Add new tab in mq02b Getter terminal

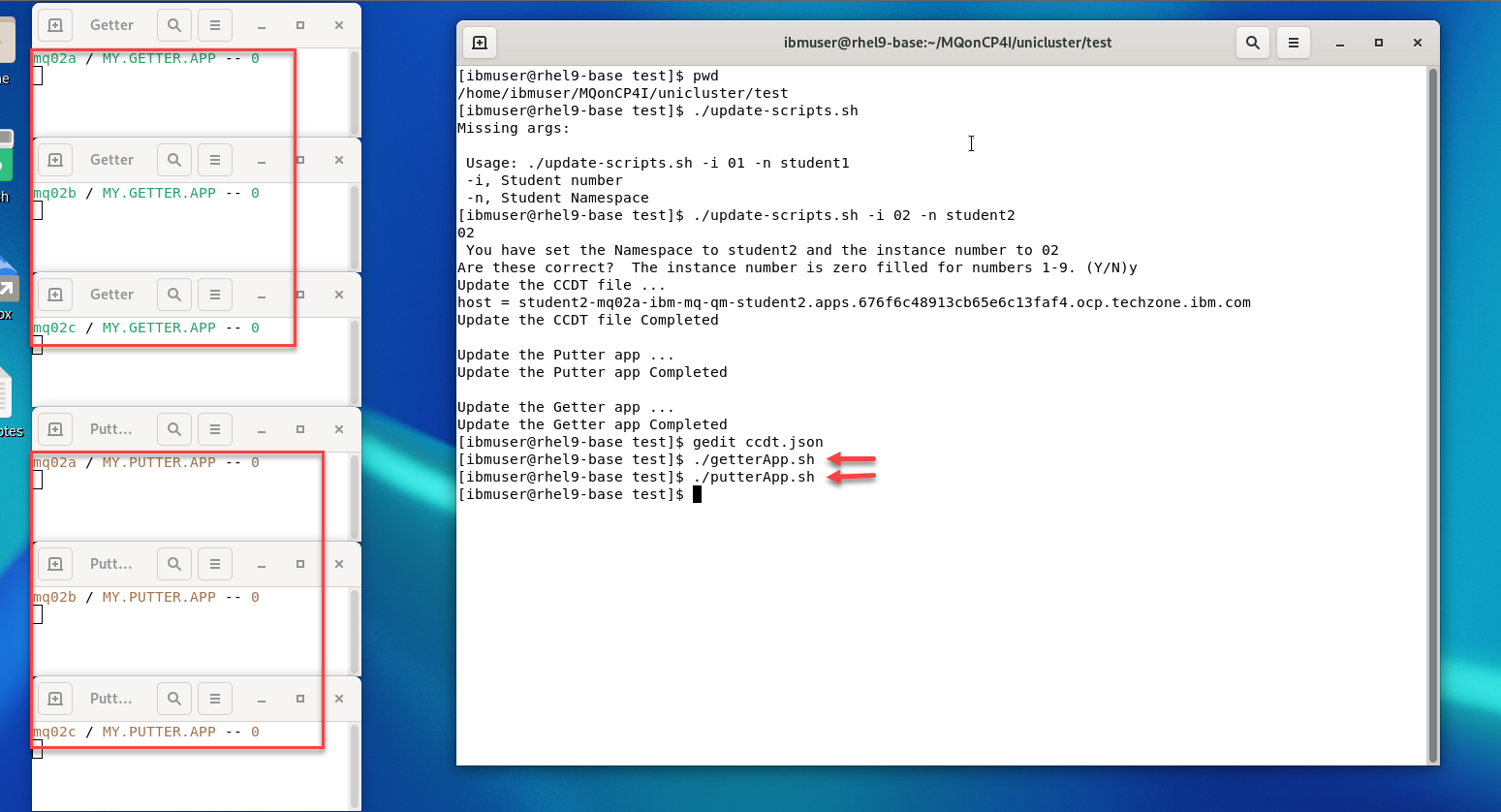(55, 160)
